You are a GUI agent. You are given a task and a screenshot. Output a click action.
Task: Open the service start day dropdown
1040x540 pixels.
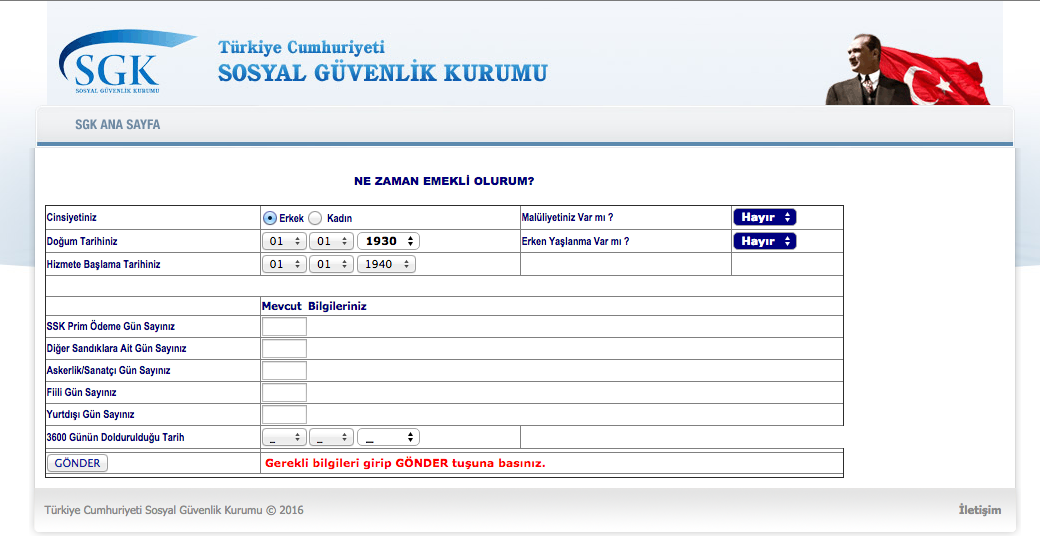(284, 264)
